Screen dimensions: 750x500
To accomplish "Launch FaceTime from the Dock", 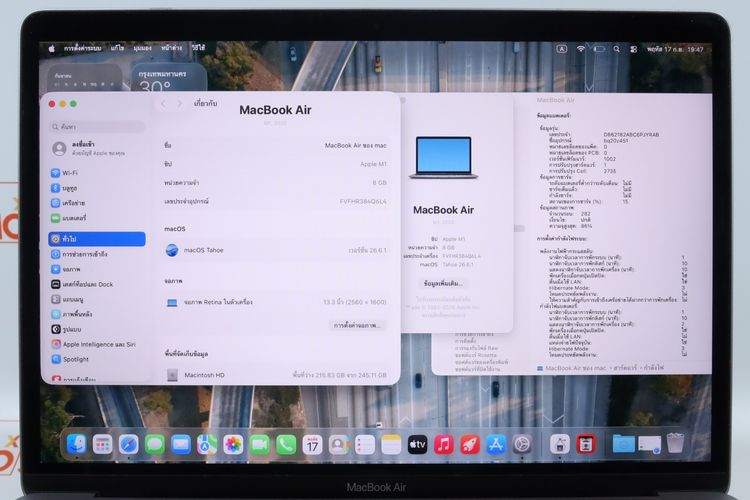I will coord(259,445).
